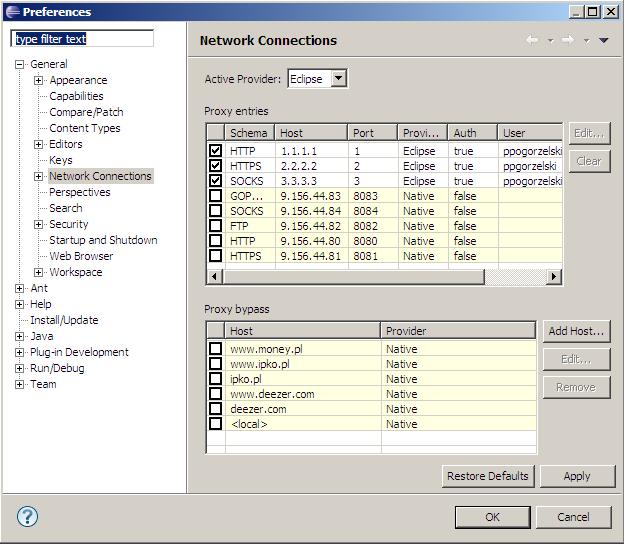Click Restore Defaults
This screenshot has width=624, height=544.
click(x=488, y=476)
